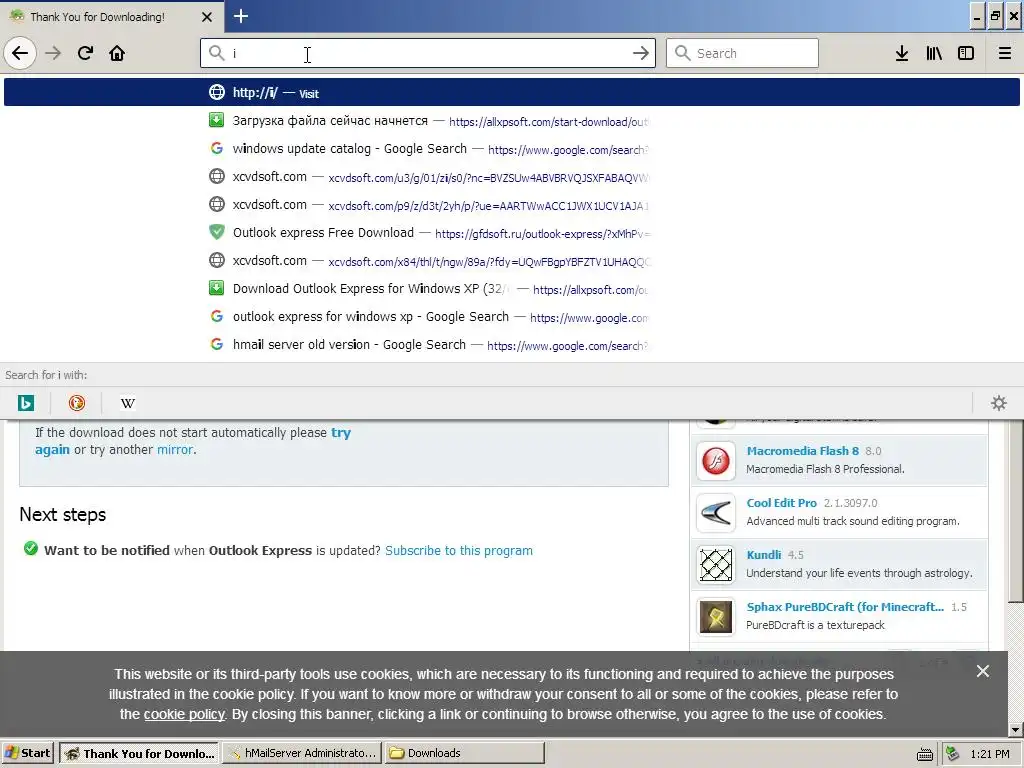Screen dimensions: 1024x768
Task: Open the Library bookmarks icon
Action: click(934, 53)
